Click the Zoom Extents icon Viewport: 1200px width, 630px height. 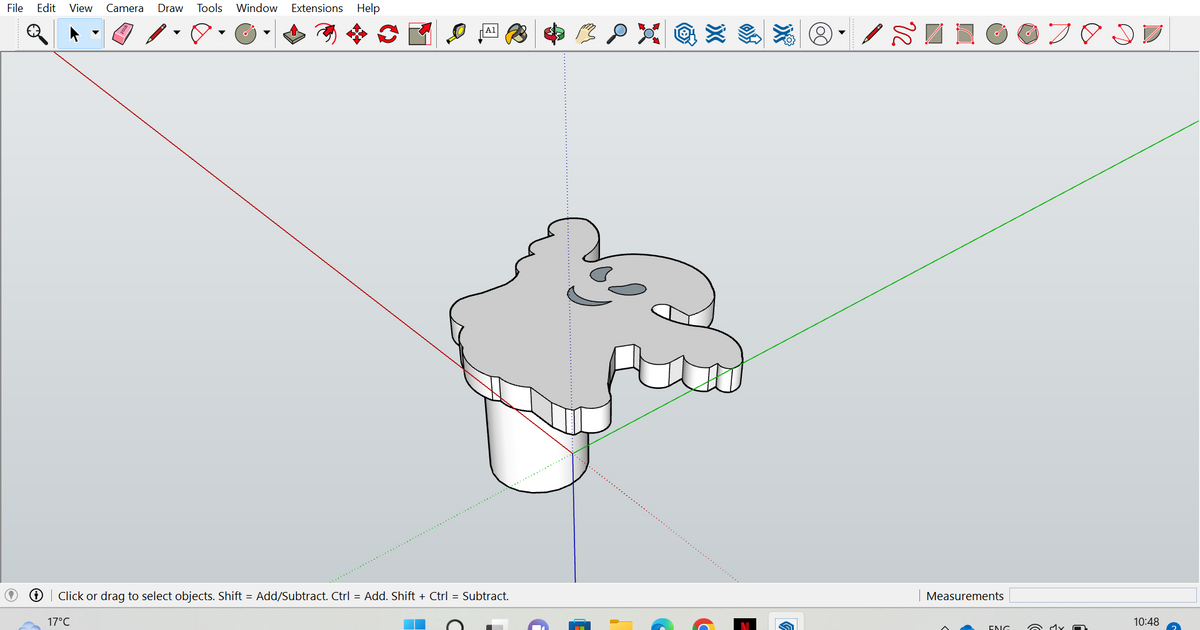(x=650, y=34)
